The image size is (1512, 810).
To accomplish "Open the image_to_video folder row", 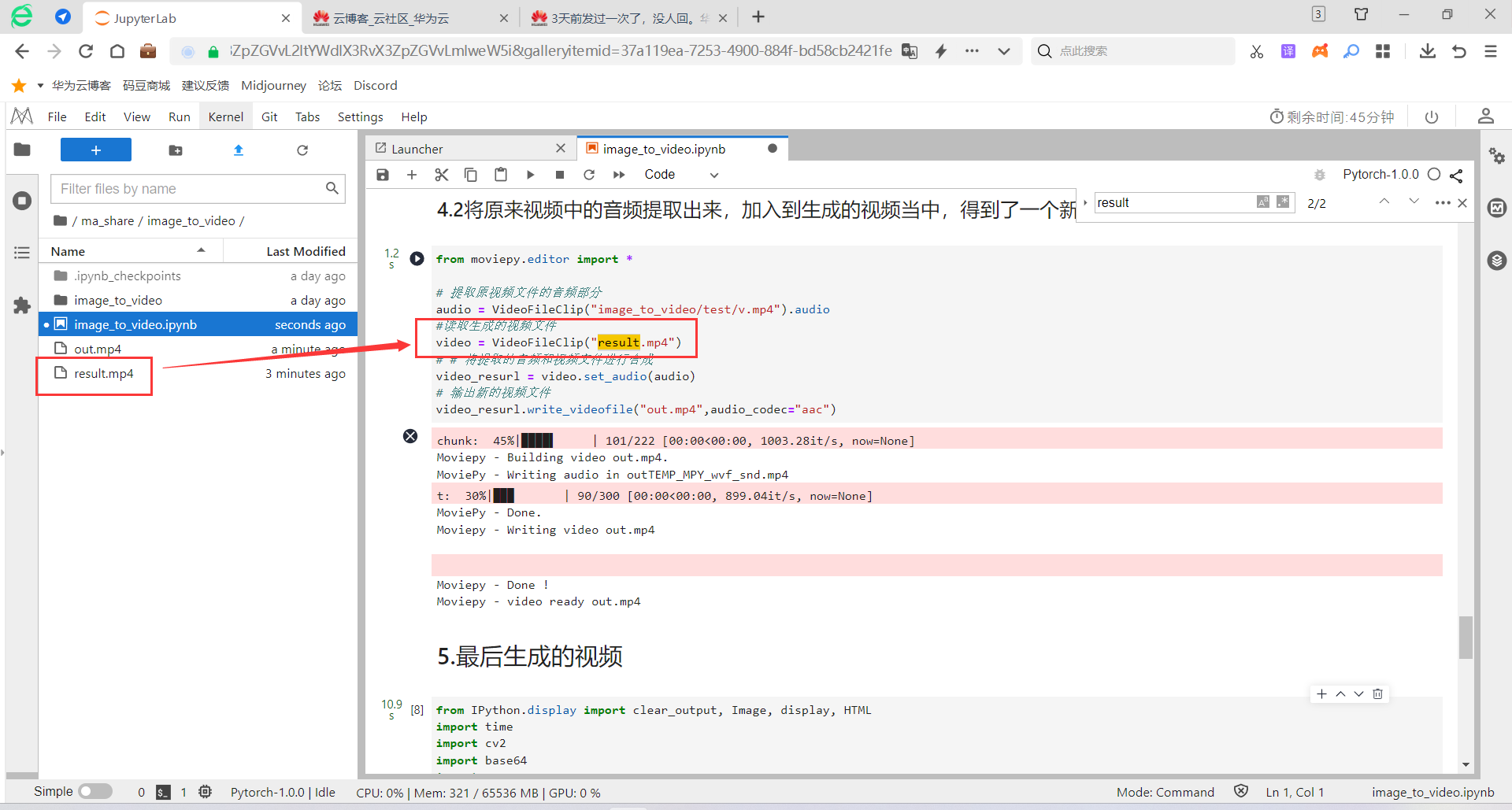I will coord(198,300).
